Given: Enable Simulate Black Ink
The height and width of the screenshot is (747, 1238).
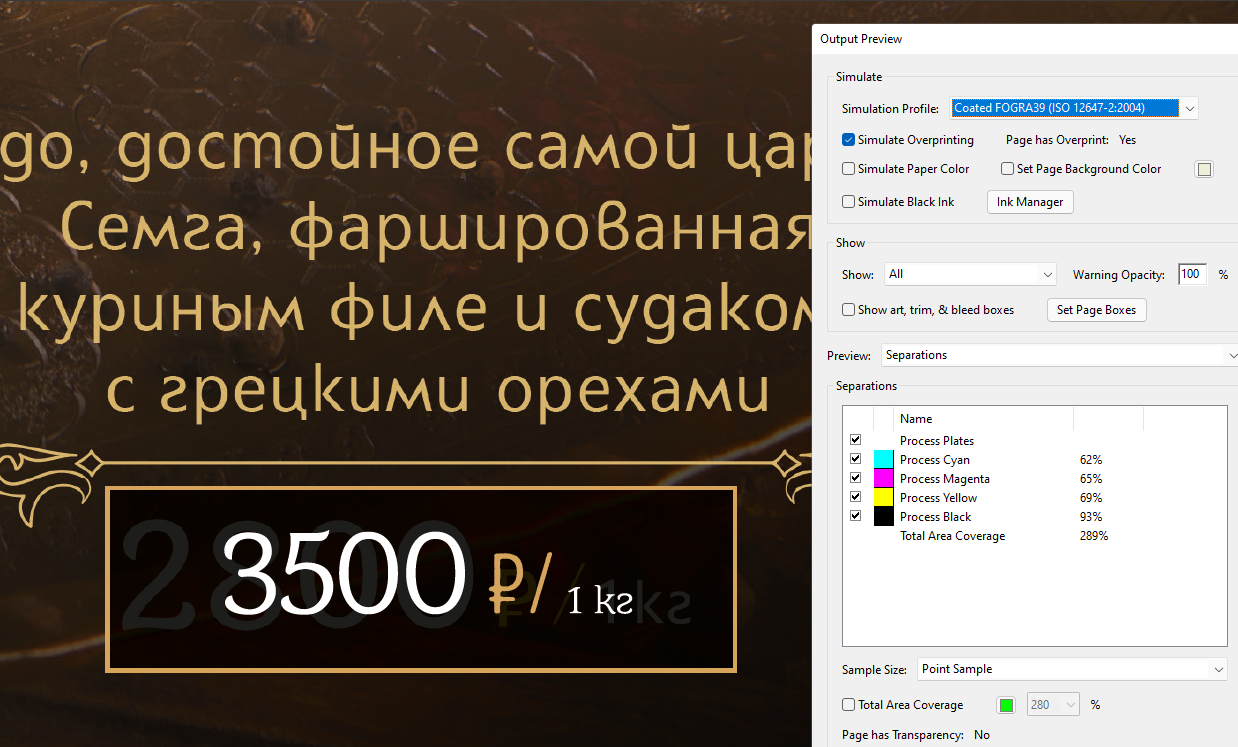Looking at the screenshot, I should 847,201.
